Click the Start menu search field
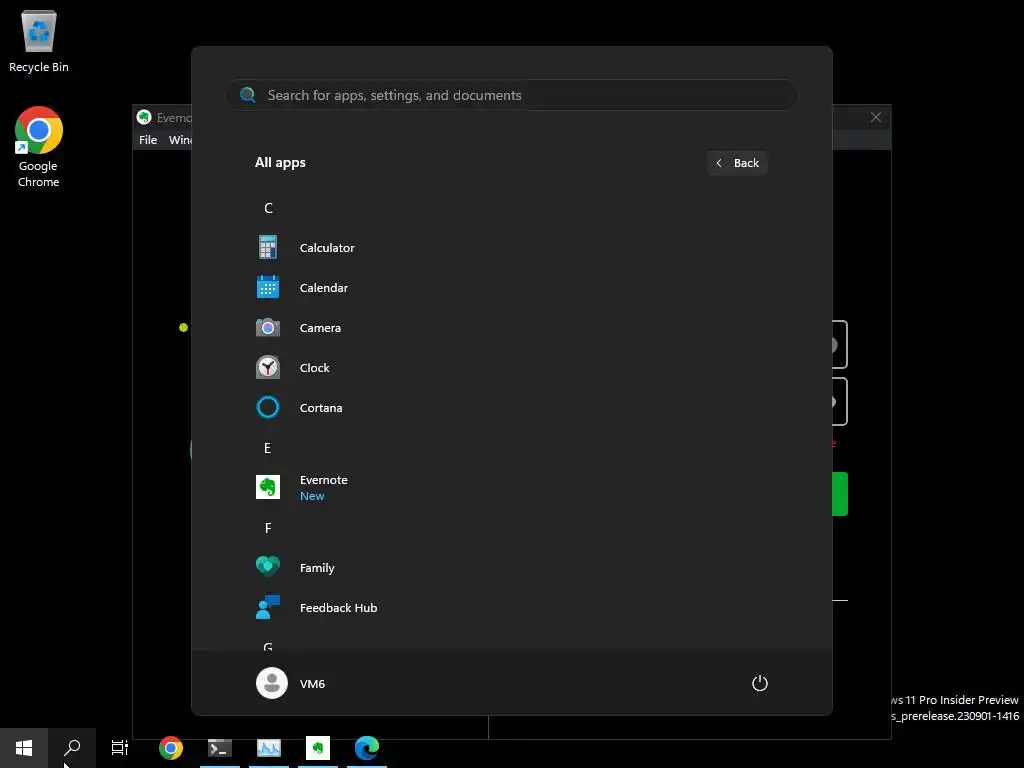1024x768 pixels. pyautogui.click(x=512, y=95)
